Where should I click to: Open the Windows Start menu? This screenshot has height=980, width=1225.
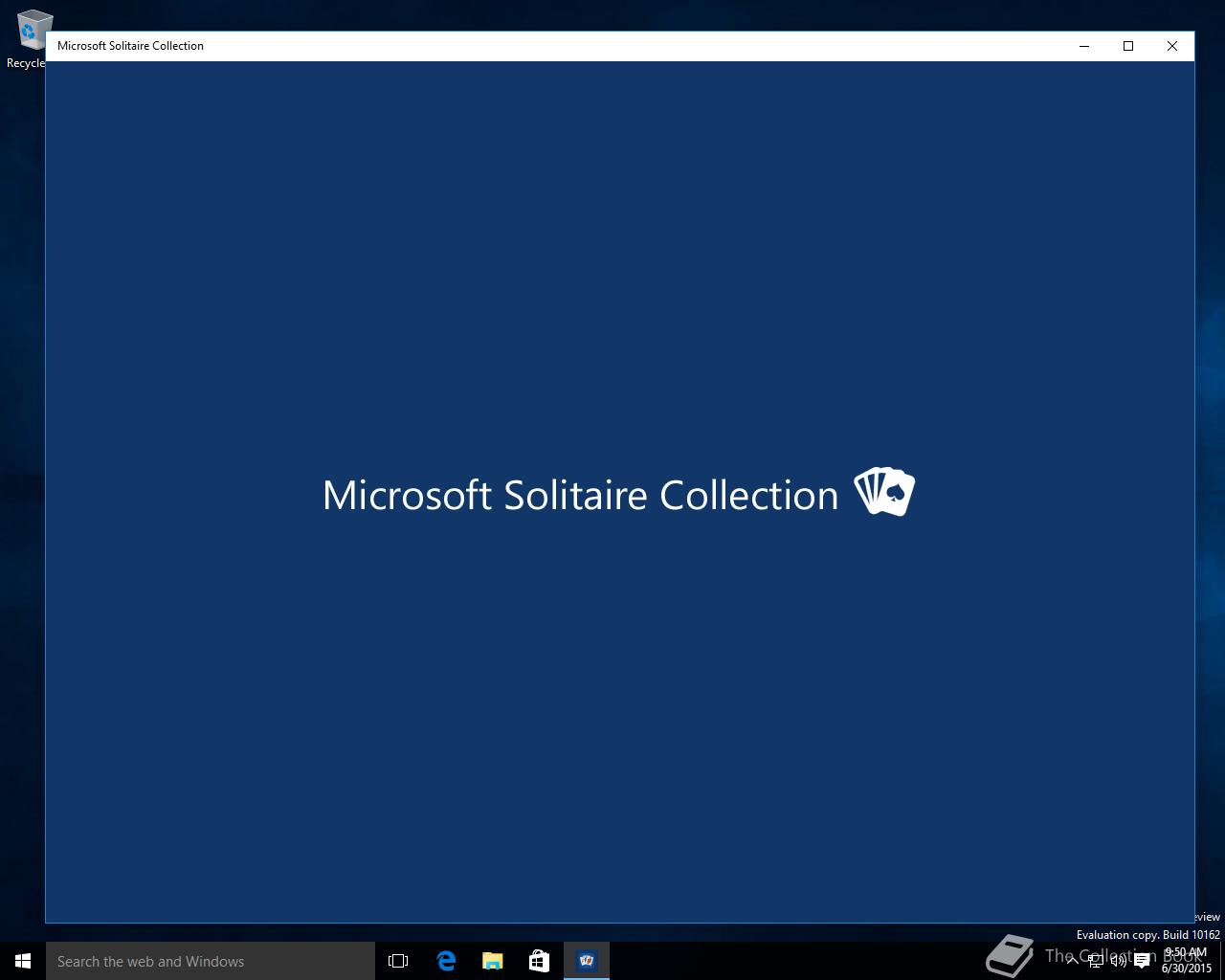(23, 961)
